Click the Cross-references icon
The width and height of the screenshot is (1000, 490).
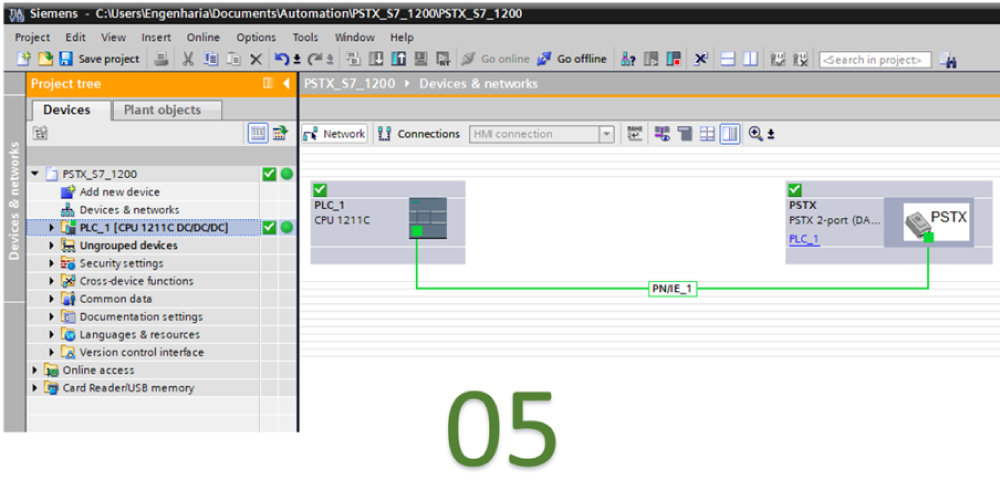tap(701, 59)
